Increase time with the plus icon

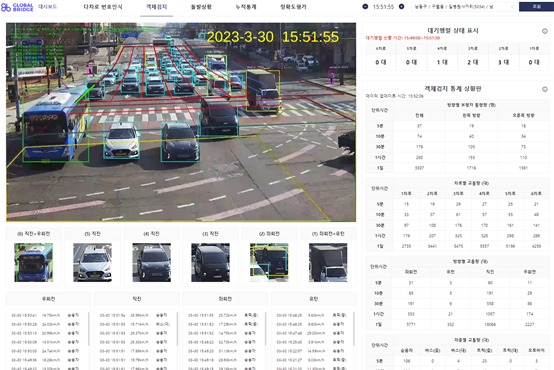tap(401, 7)
